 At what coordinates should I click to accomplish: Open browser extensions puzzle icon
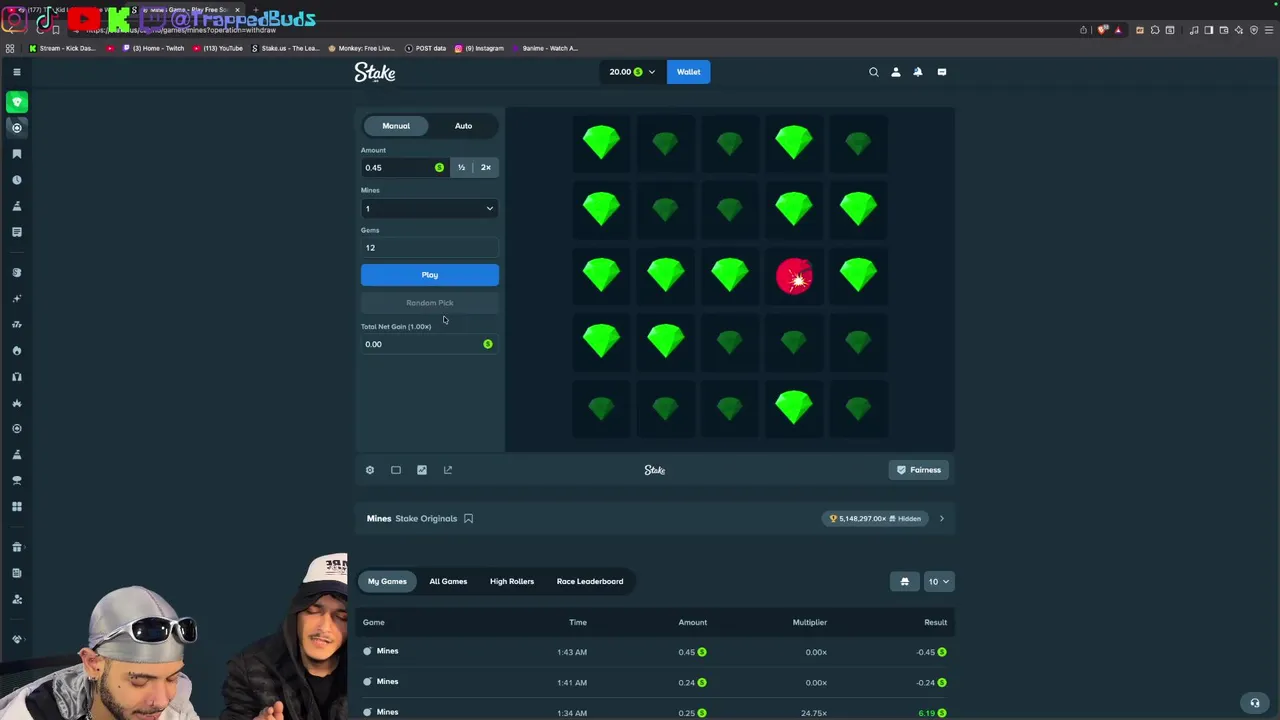(1155, 30)
